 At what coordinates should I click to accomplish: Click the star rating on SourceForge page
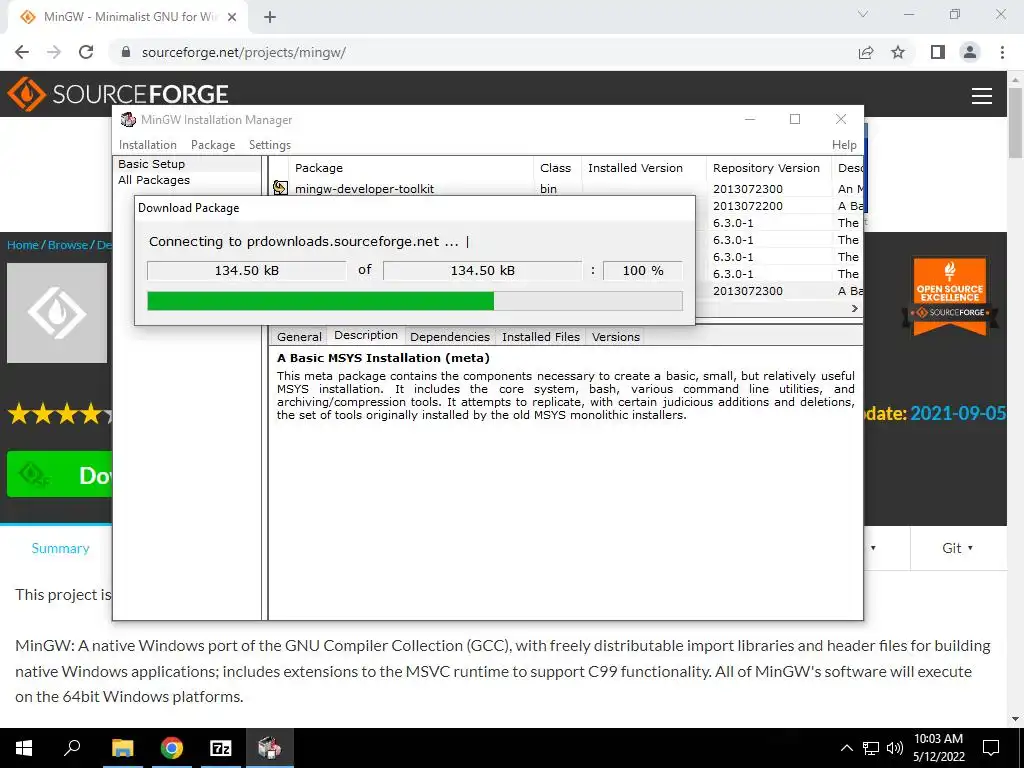pos(60,414)
